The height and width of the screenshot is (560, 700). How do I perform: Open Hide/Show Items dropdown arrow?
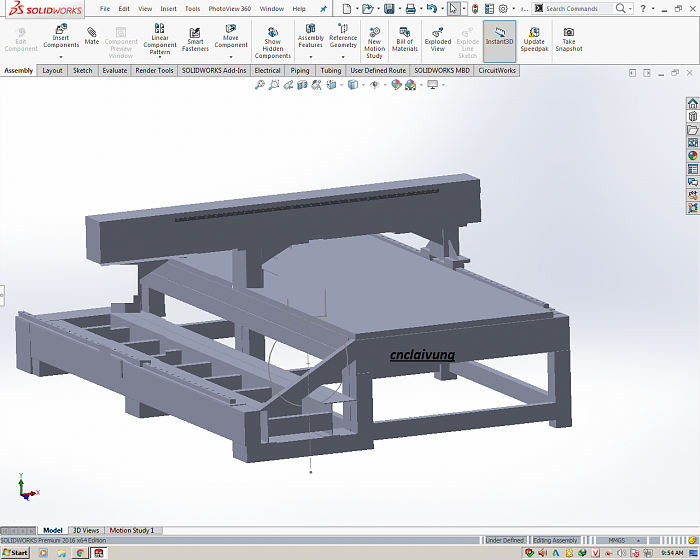[385, 85]
